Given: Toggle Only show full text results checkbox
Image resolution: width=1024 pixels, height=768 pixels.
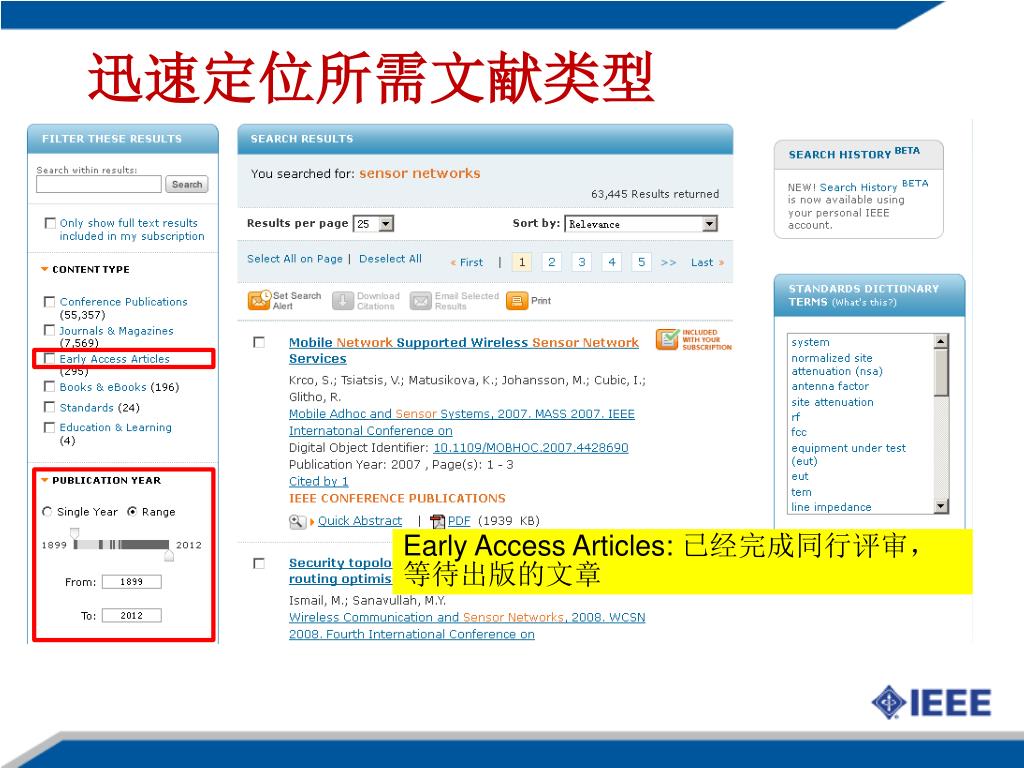Looking at the screenshot, I should click(x=50, y=223).
